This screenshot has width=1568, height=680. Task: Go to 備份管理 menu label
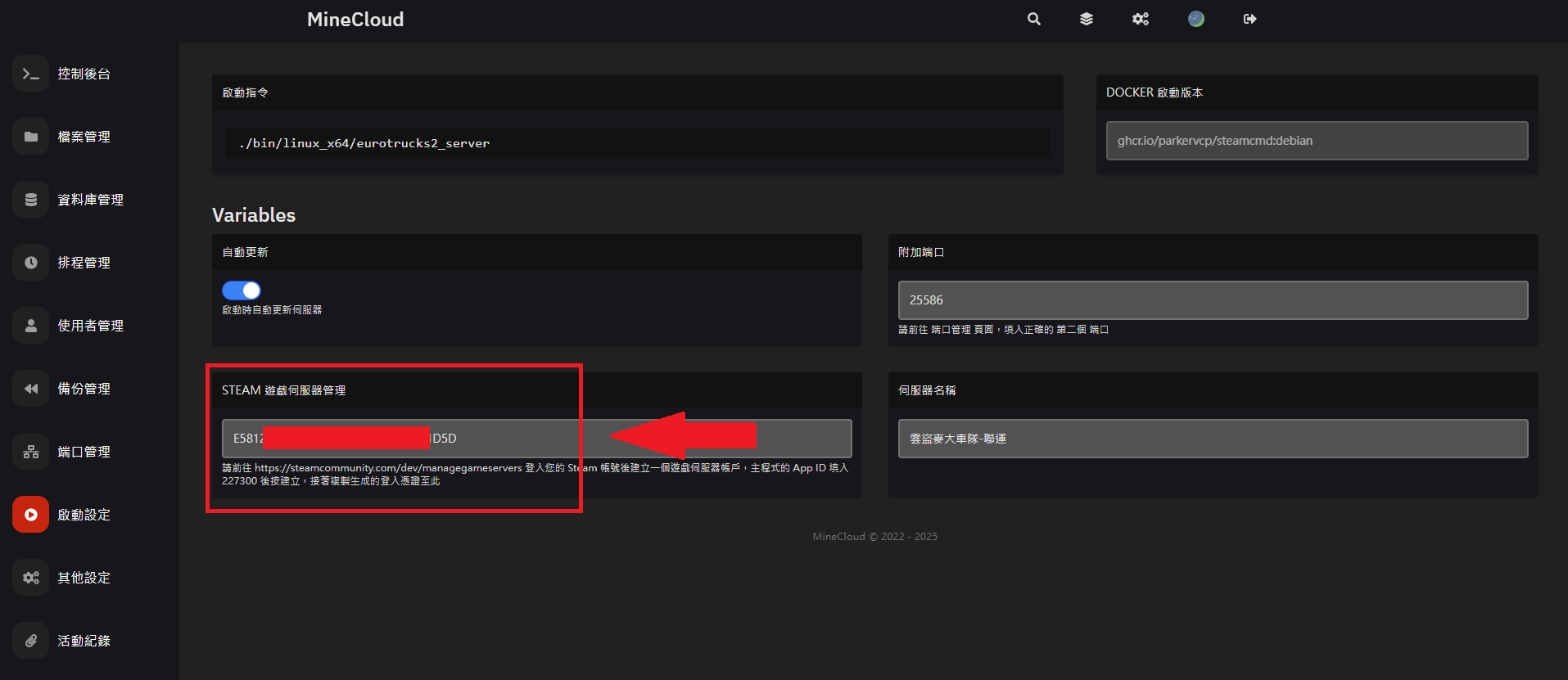pyautogui.click(x=84, y=389)
